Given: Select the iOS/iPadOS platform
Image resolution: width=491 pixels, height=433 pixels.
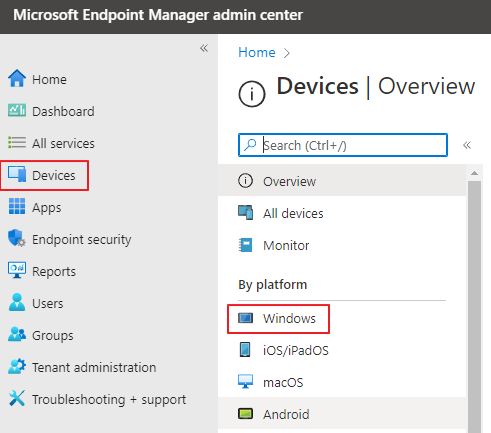Looking at the screenshot, I should tap(342, 350).
